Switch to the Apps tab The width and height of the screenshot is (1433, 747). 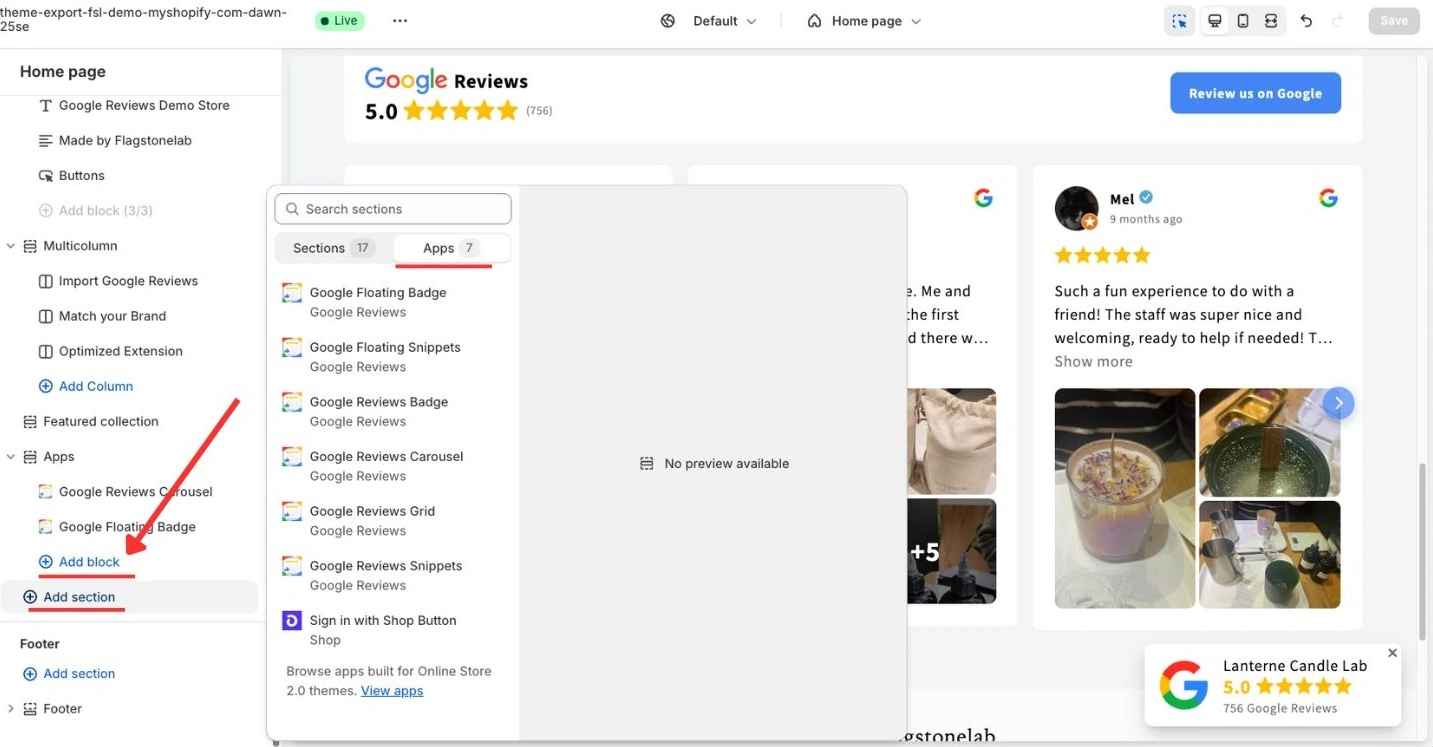click(x=451, y=248)
